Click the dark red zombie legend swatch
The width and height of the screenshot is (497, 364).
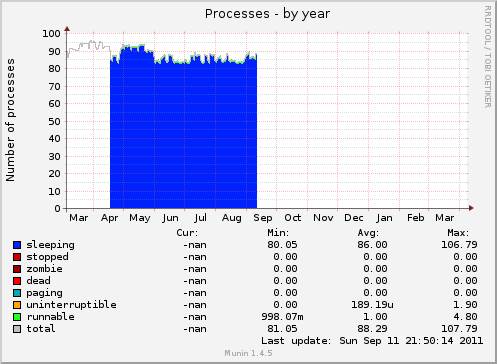17,269
